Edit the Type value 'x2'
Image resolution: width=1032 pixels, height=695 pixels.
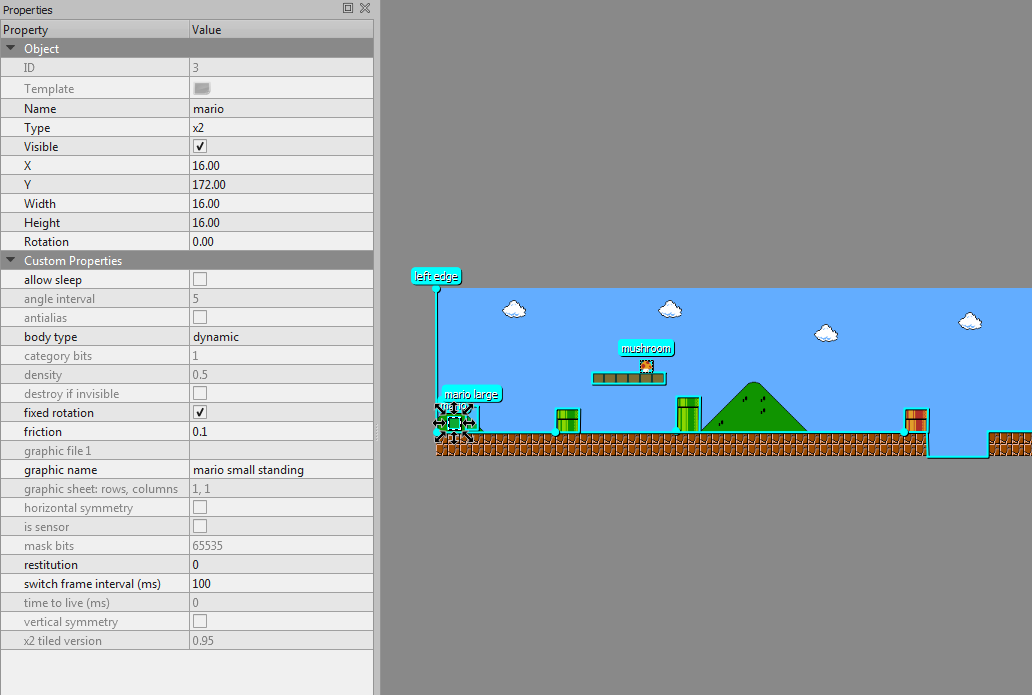coord(282,128)
